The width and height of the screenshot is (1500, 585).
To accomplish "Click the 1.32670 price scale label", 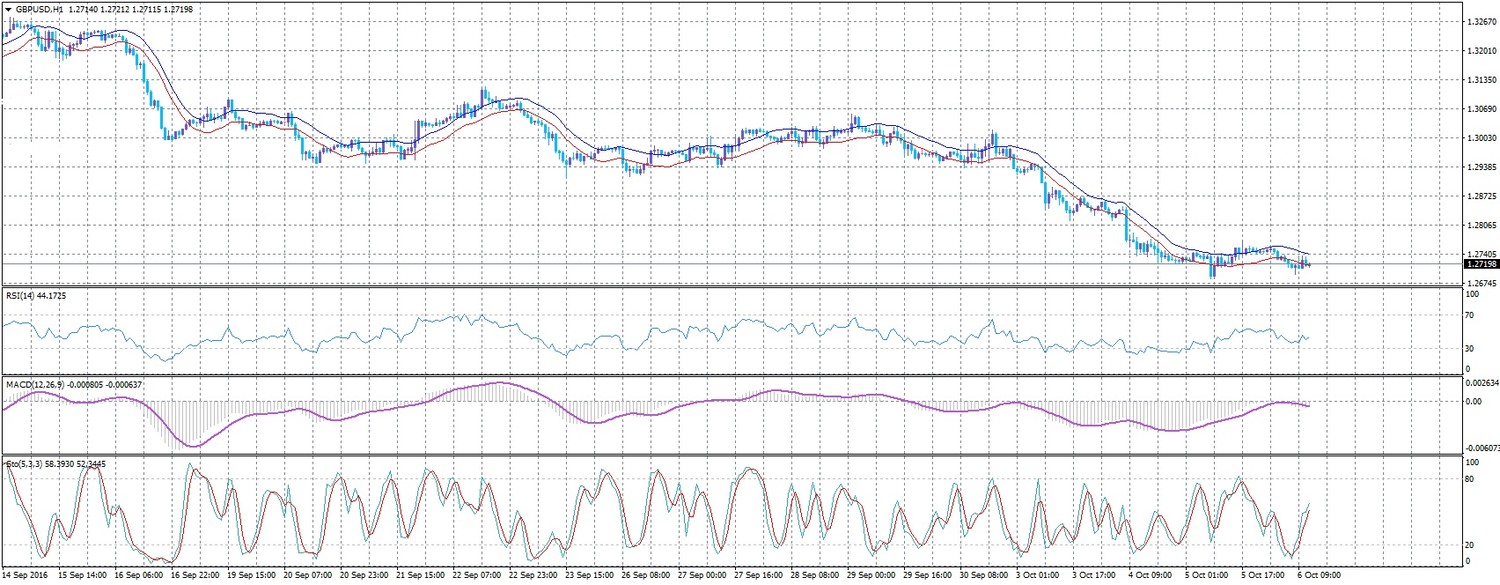I will (x=1479, y=21).
